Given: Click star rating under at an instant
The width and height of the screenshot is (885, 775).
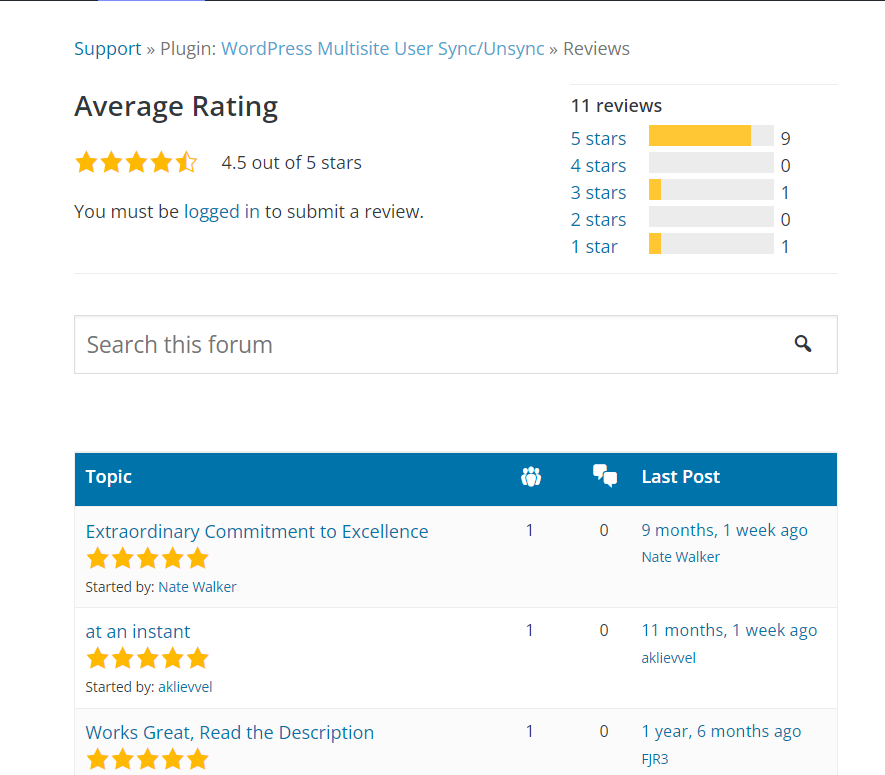Looking at the screenshot, I should 147,658.
